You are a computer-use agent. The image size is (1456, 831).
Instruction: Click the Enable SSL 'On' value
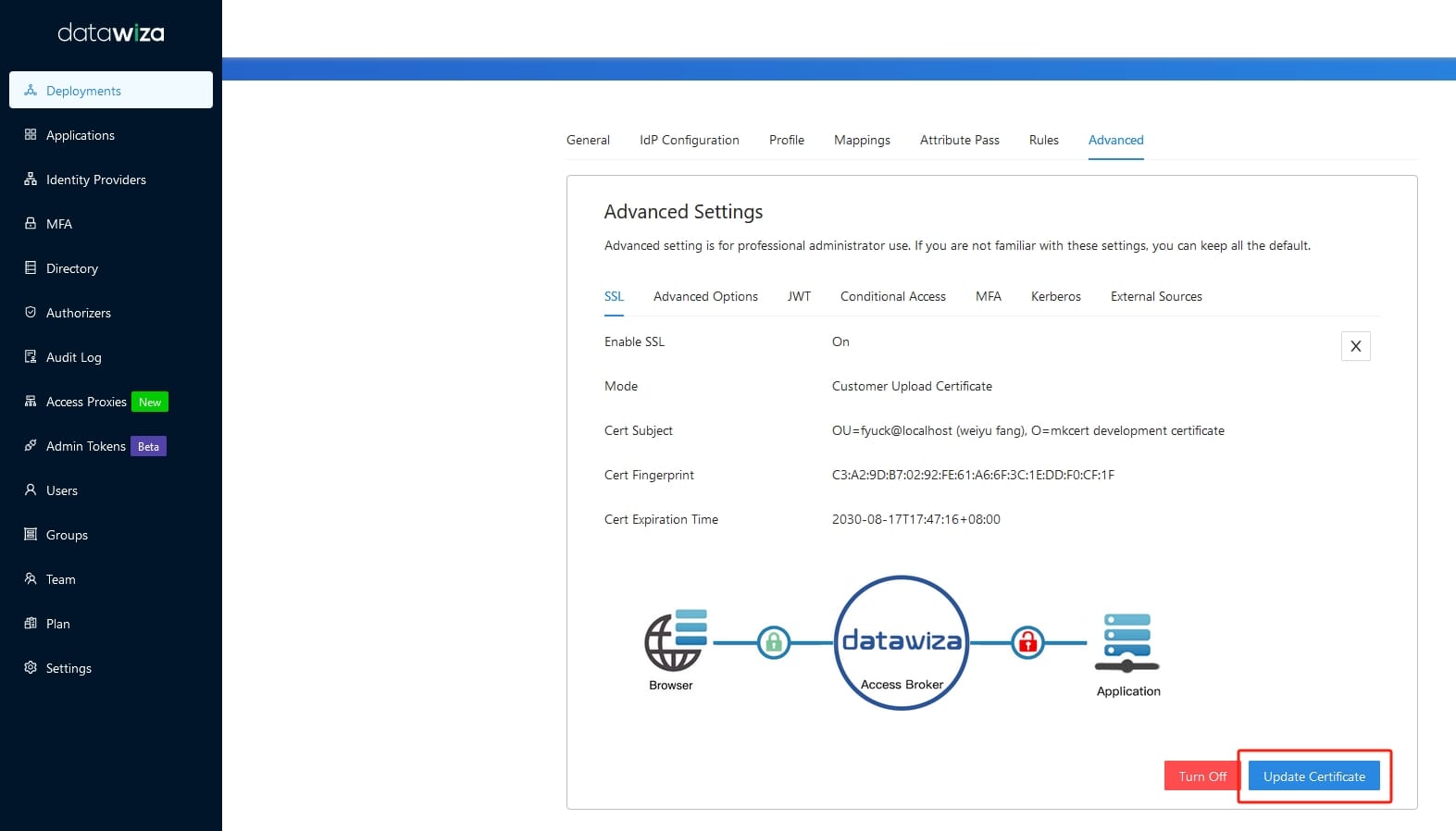840,341
